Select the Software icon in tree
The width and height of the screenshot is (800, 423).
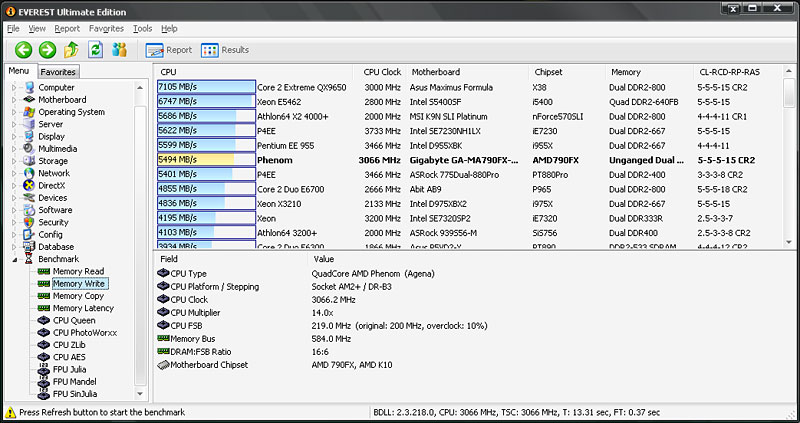[x=30, y=210]
